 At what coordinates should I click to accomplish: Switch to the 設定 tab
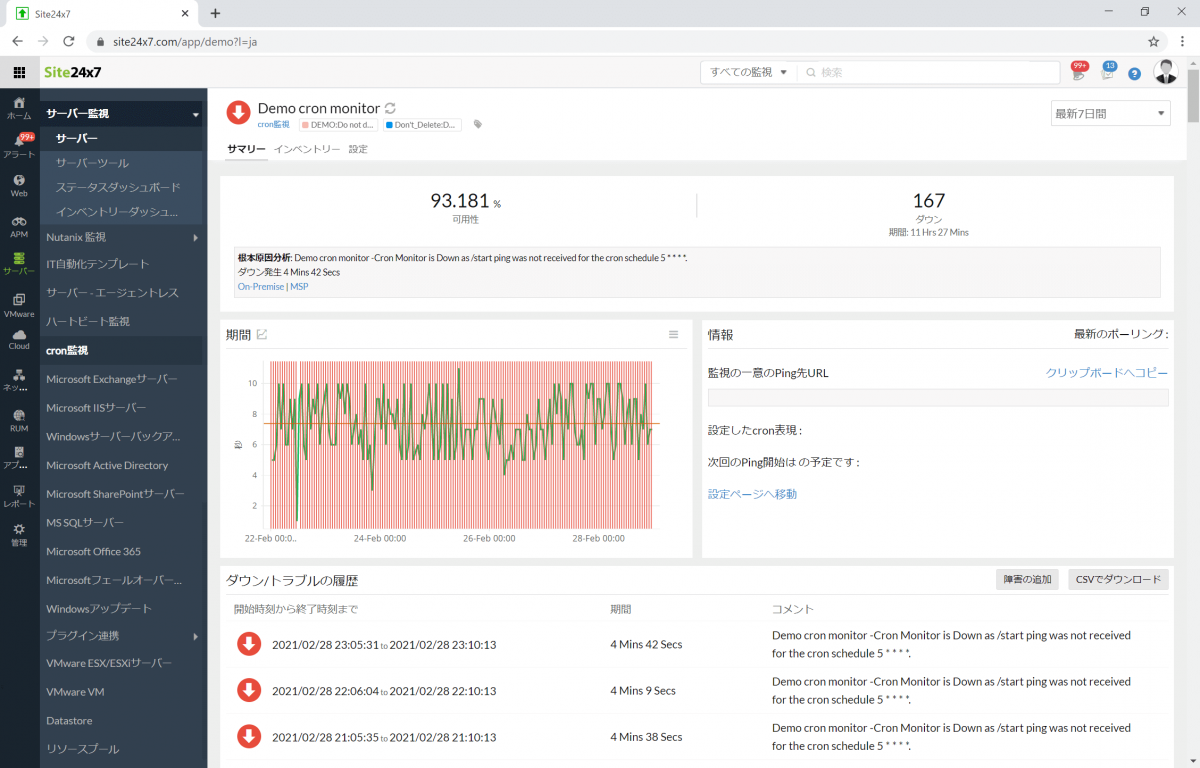[358, 149]
